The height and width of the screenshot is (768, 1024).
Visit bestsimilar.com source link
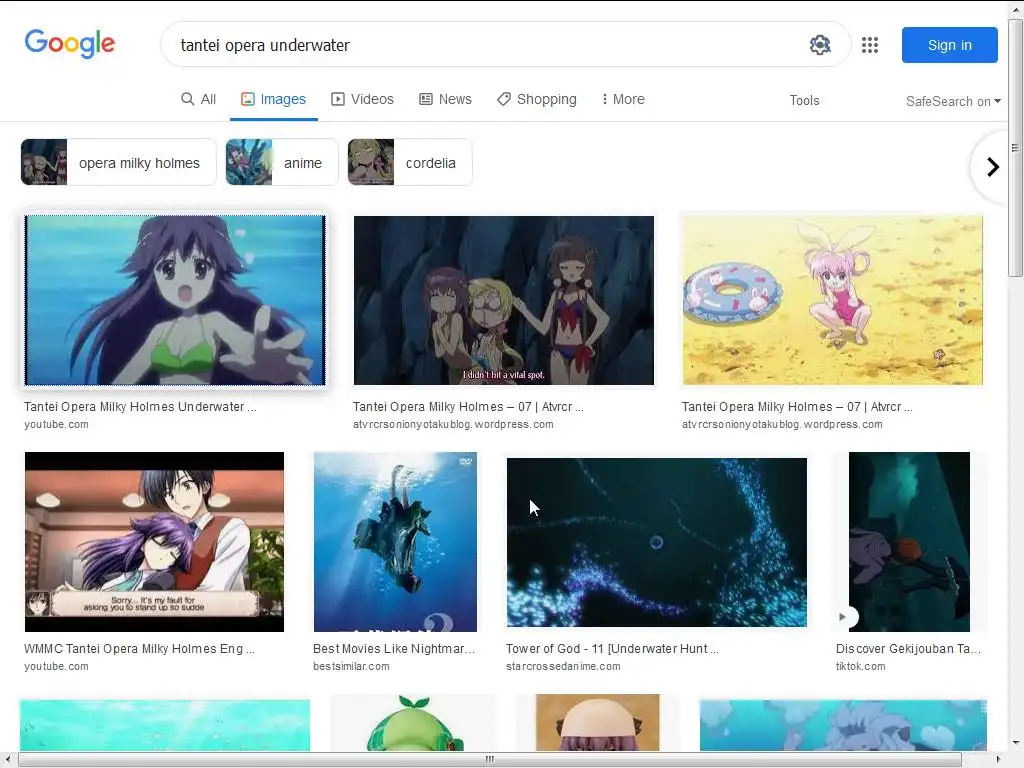(351, 667)
